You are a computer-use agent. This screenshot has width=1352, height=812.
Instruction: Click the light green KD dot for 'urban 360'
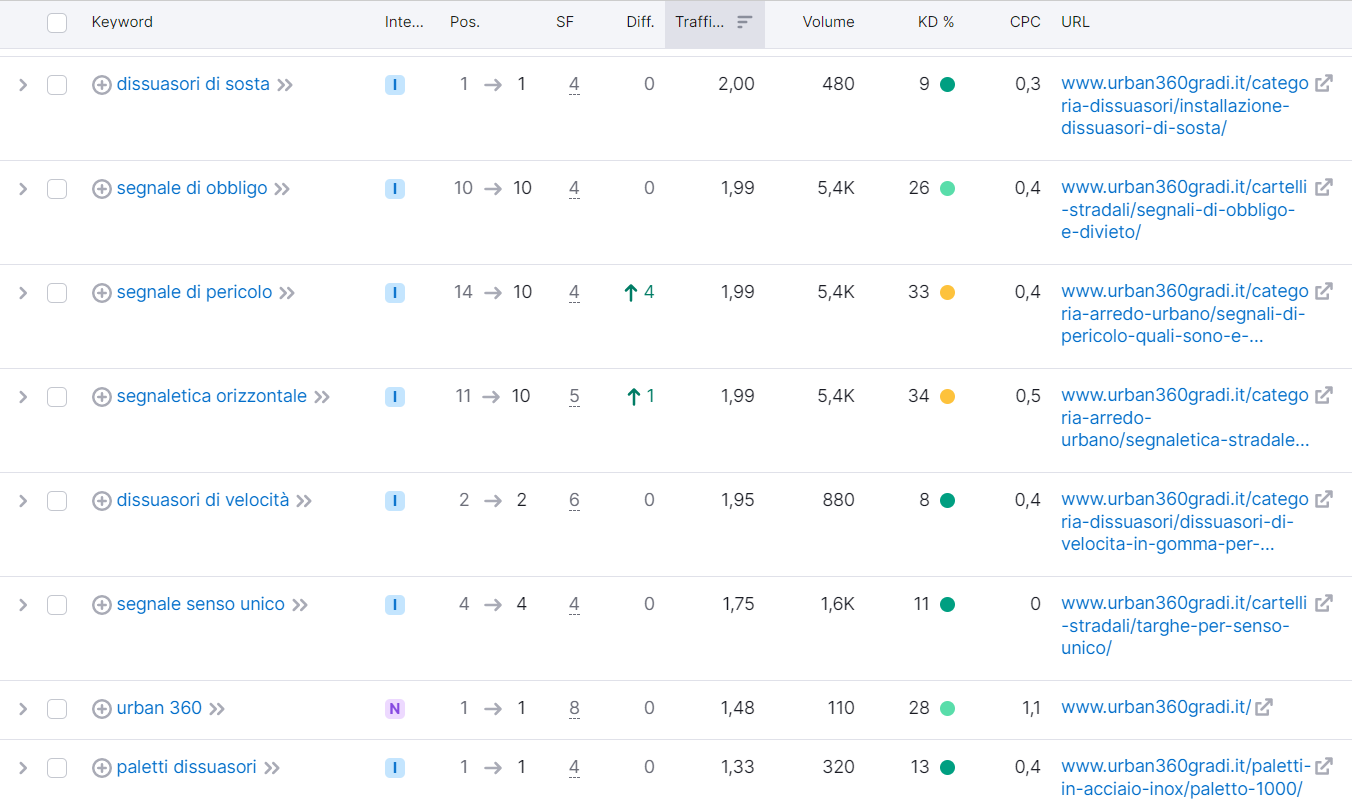point(947,709)
